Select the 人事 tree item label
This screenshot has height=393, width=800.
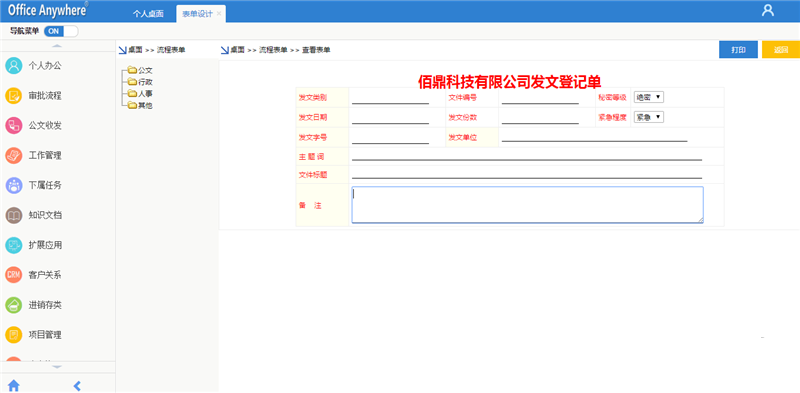[x=145, y=94]
